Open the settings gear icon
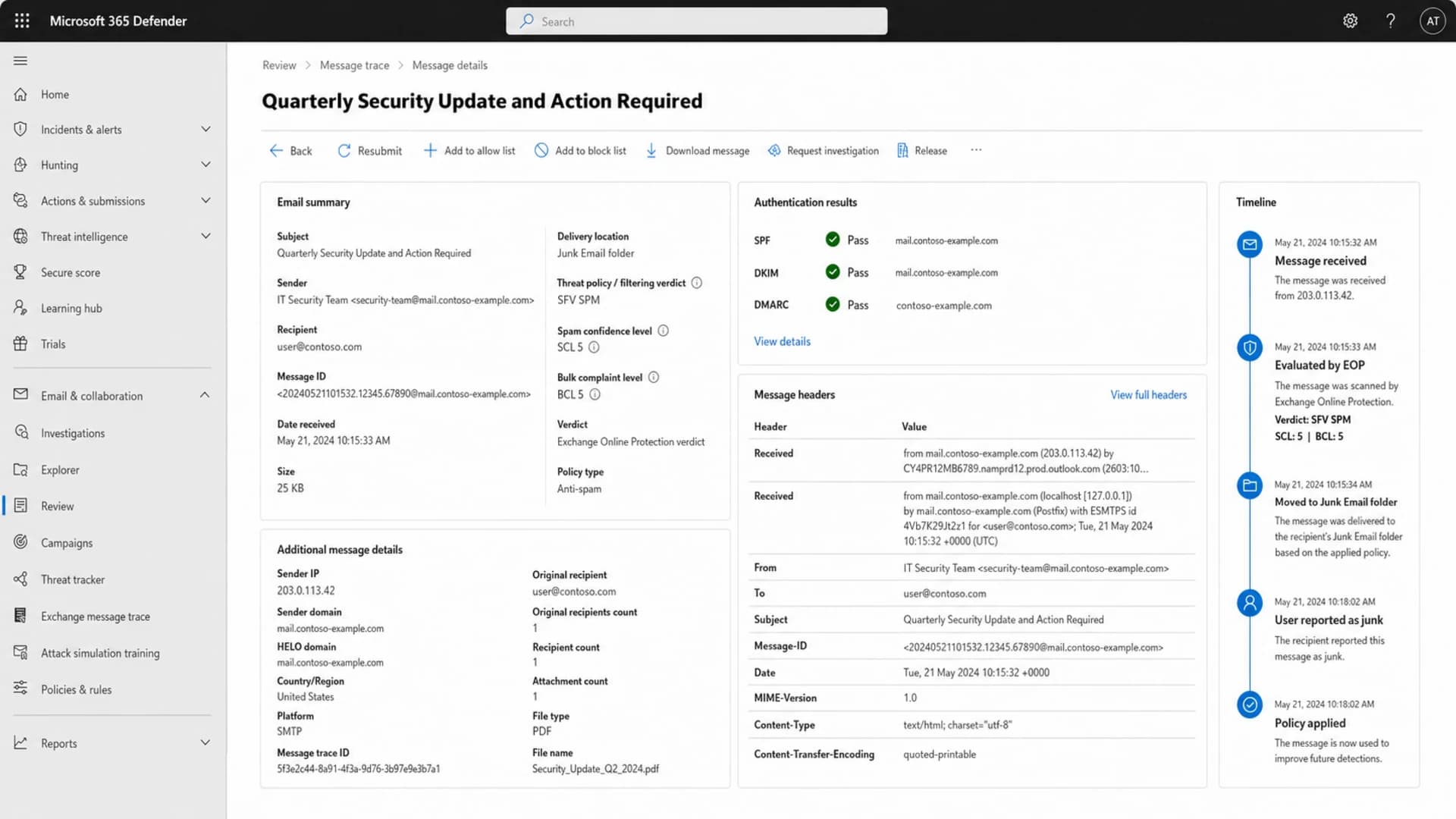 [x=1350, y=20]
